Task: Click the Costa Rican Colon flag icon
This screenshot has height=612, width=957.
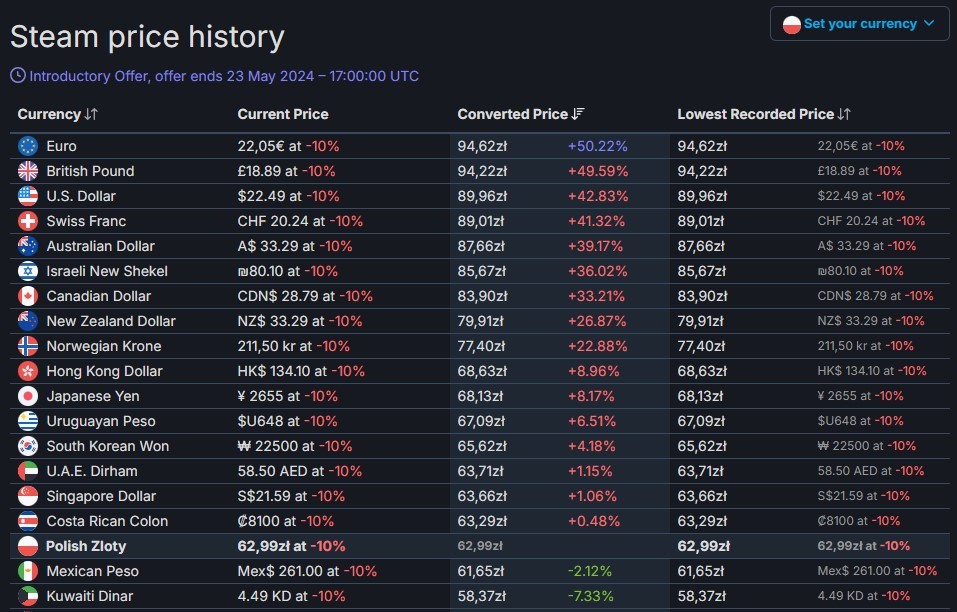Action: [27, 521]
